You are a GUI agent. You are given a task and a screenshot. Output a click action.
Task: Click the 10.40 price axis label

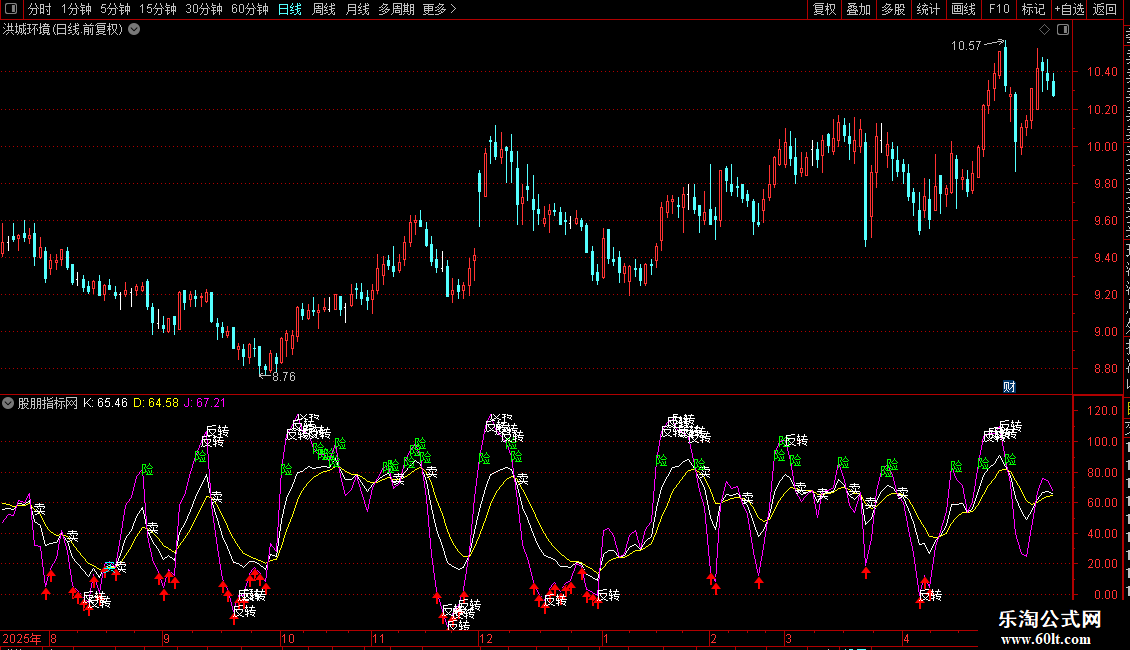[x=1102, y=71]
